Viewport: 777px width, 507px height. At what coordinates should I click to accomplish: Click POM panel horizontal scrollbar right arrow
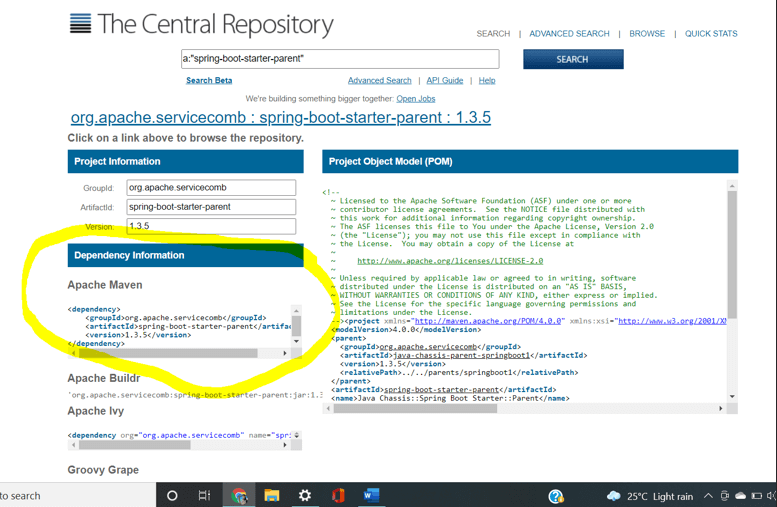721,408
